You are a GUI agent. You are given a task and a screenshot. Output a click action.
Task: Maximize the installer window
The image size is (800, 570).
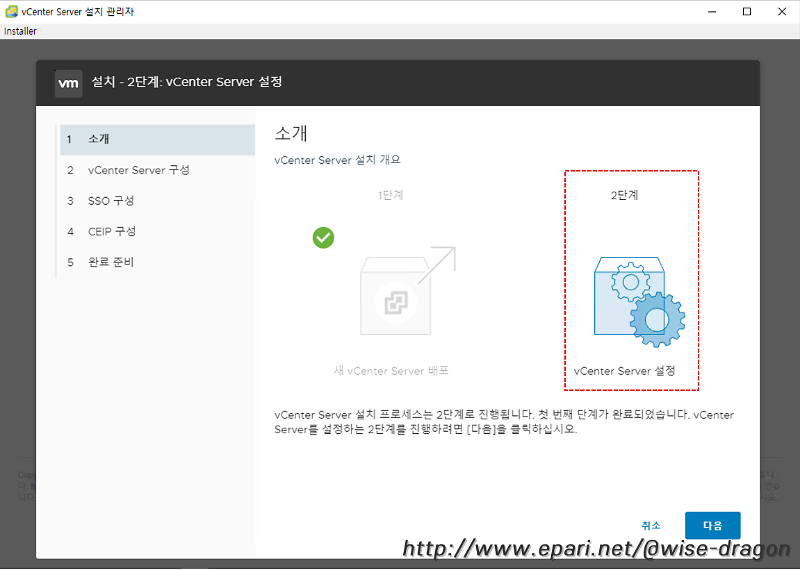747,11
